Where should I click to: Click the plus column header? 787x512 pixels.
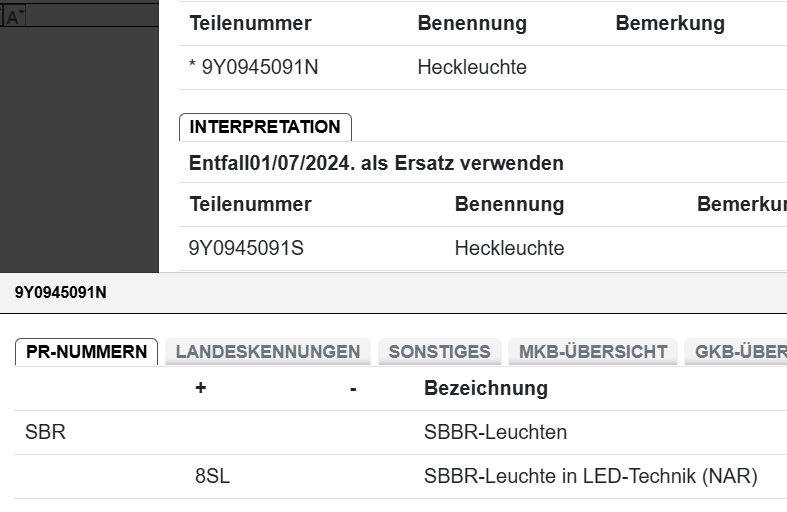[x=200, y=388]
